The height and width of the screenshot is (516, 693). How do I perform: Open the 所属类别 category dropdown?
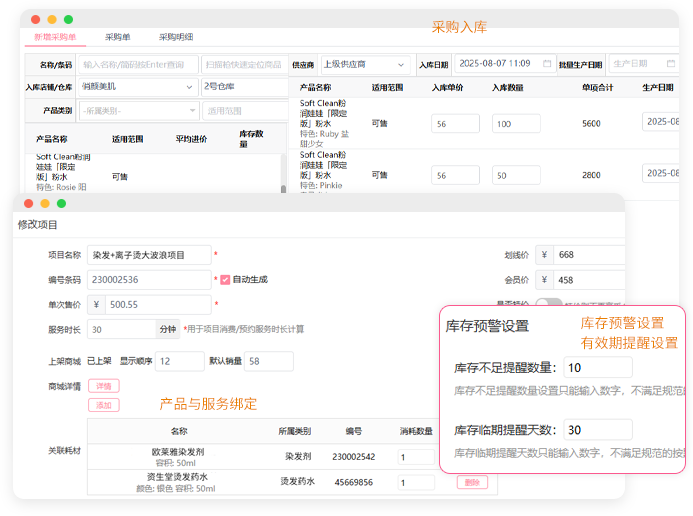pos(138,111)
